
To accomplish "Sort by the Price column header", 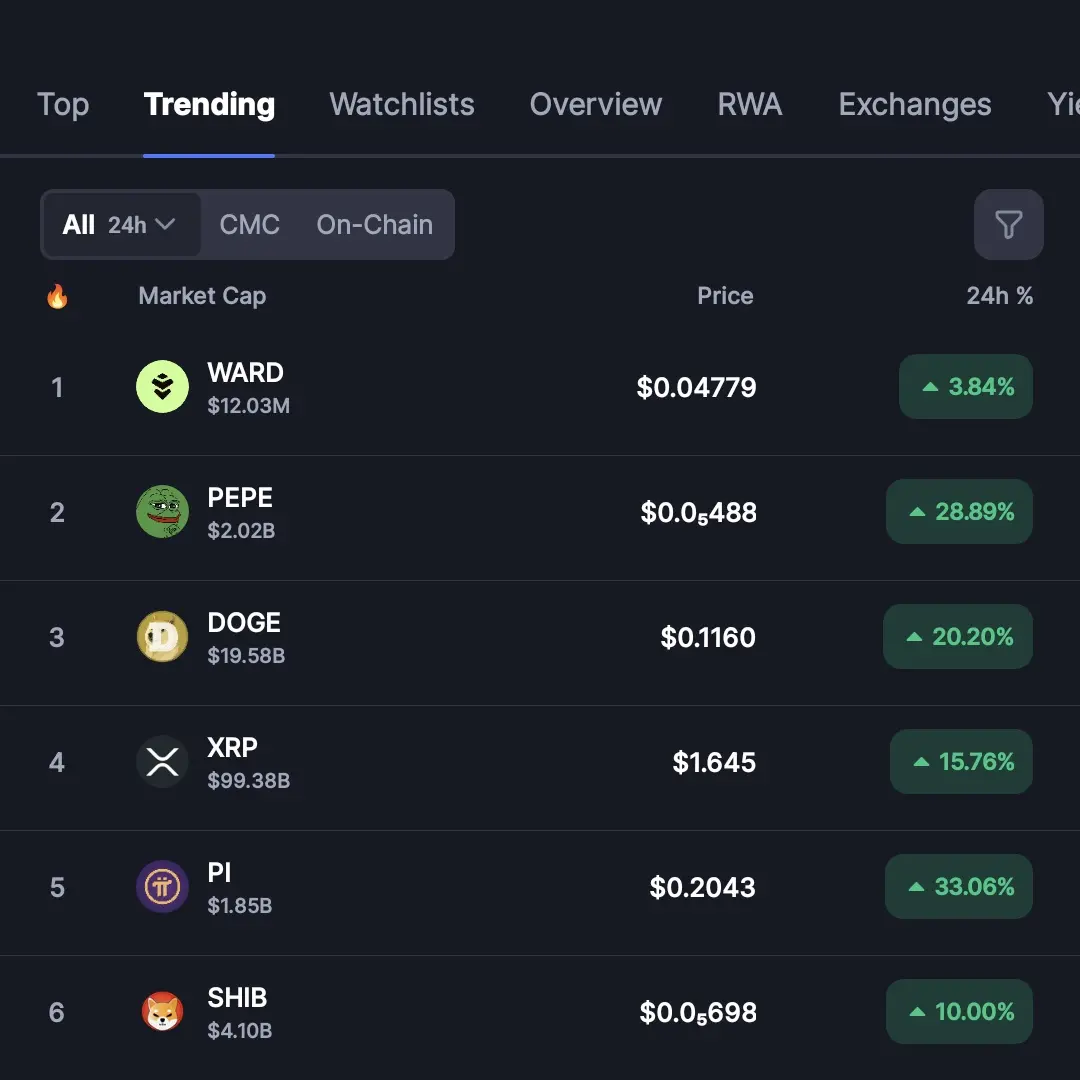I will click(x=725, y=296).
